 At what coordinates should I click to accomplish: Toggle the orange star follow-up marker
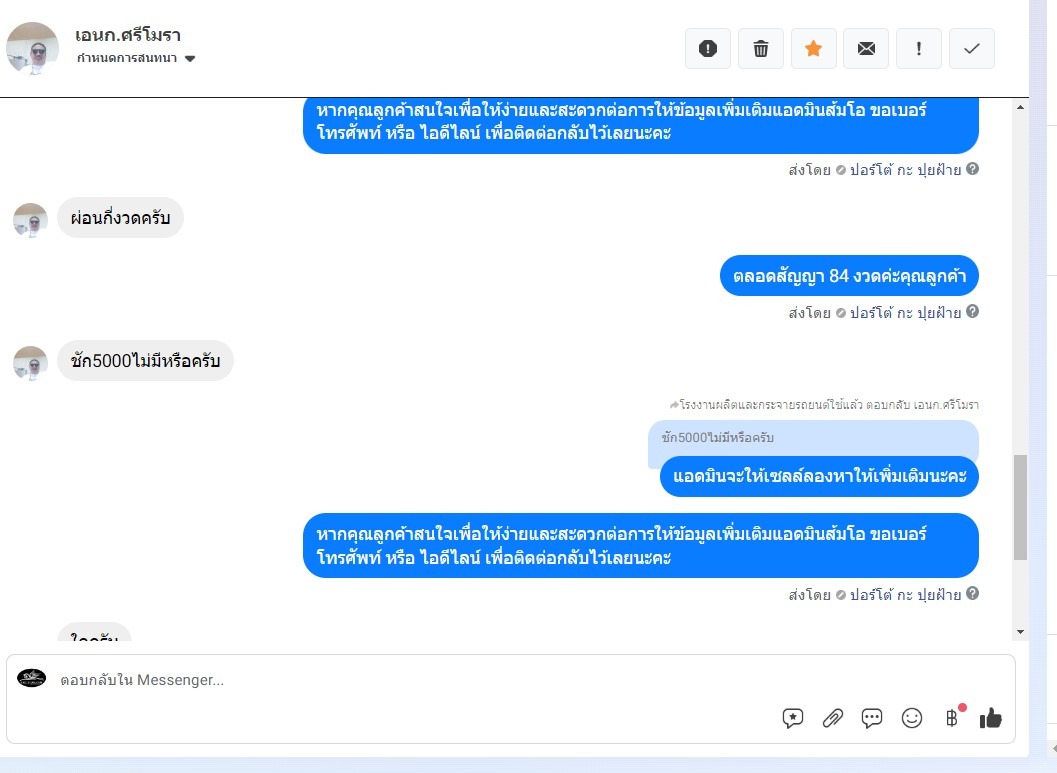click(814, 49)
